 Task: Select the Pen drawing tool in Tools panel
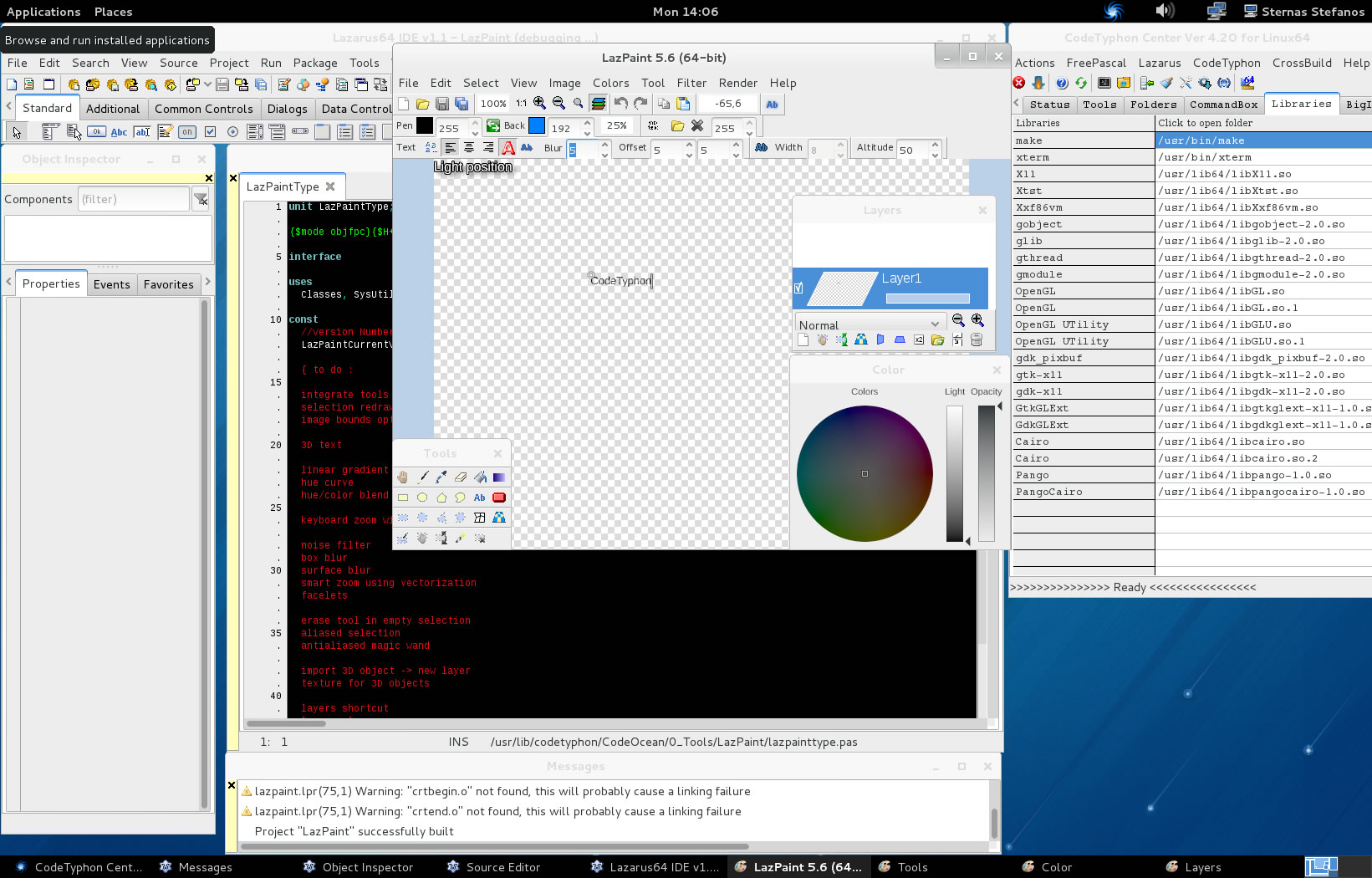(x=422, y=477)
